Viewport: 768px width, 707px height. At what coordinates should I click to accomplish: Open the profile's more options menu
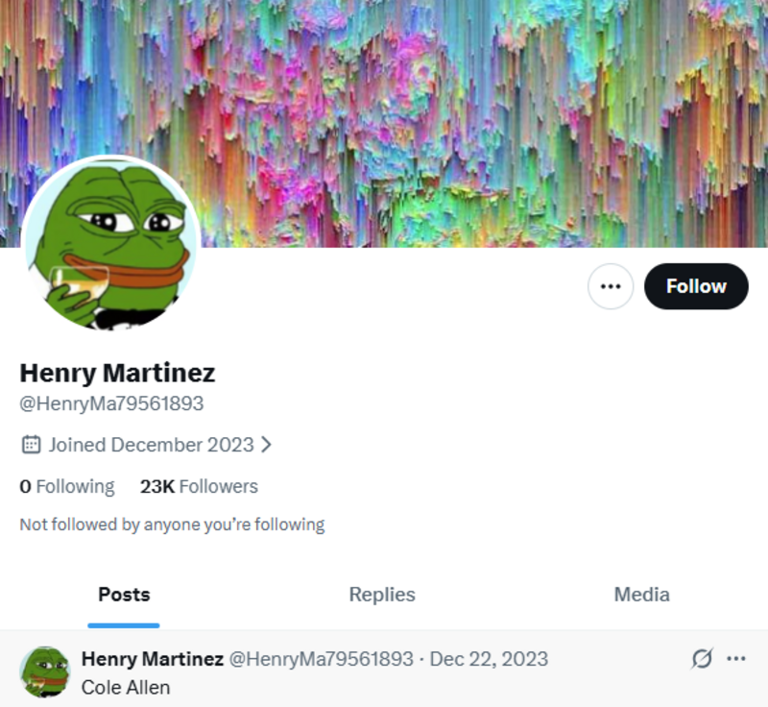tap(610, 287)
